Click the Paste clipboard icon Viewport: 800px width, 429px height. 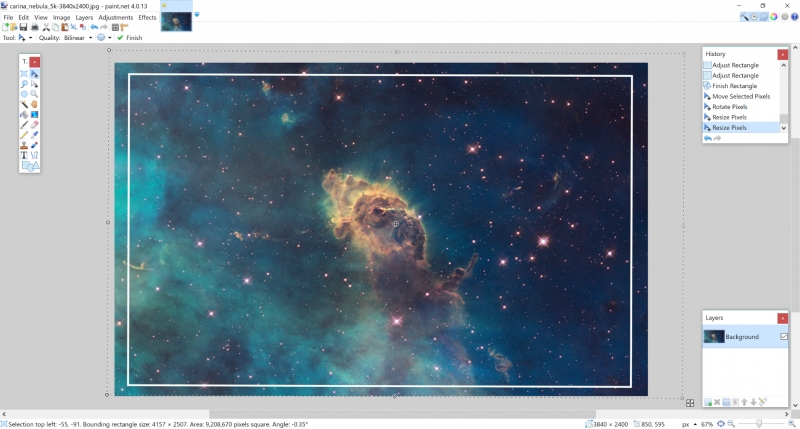pos(65,27)
